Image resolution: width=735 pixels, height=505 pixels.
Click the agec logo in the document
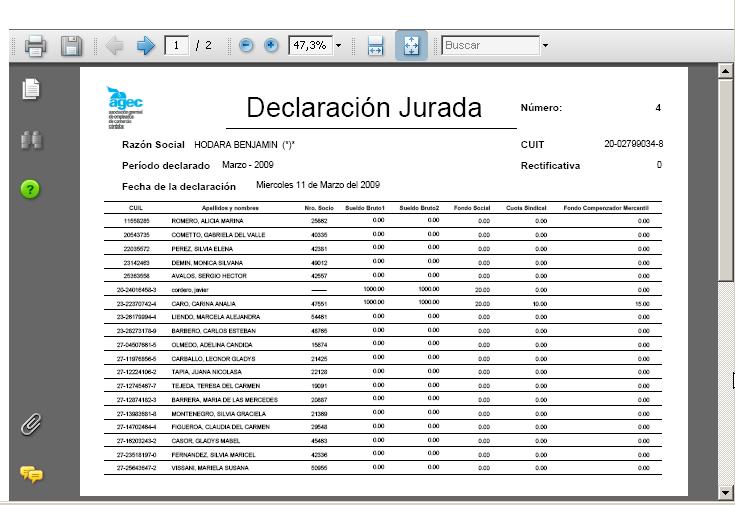[125, 107]
